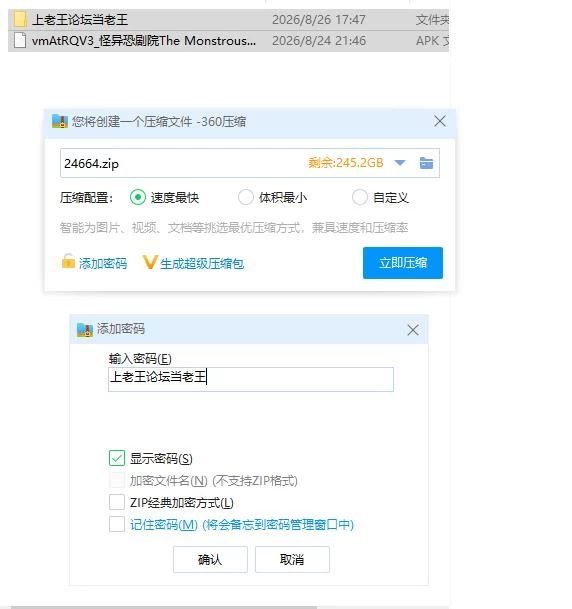Confirm password with the 确认 button
Image resolution: width=572 pixels, height=609 pixels.
pos(210,559)
